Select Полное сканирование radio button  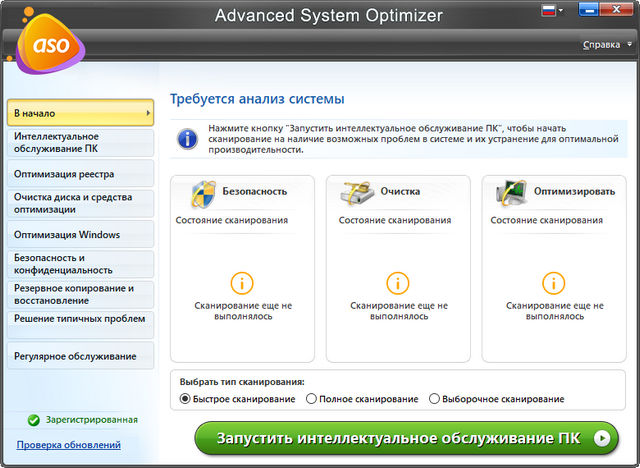(311, 399)
